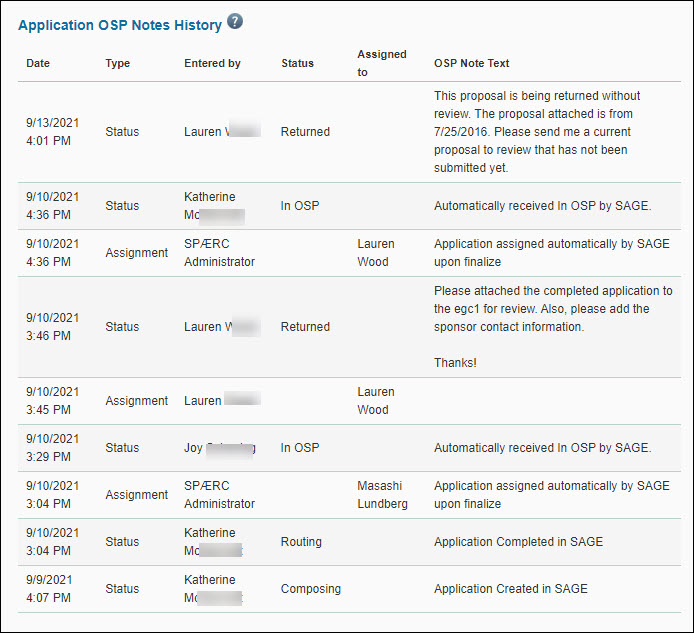The image size is (694, 633).
Task: Click the Entered by column header
Action: [x=212, y=63]
